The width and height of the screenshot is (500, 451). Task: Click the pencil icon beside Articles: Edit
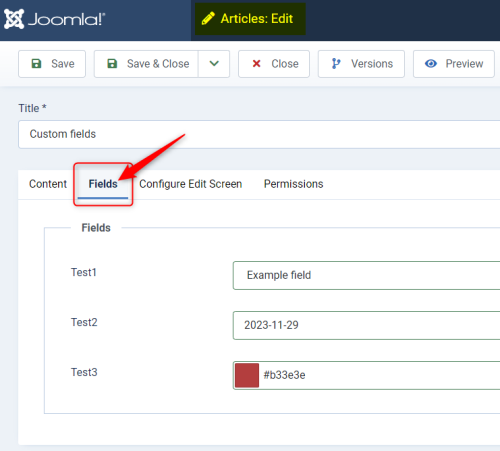coord(208,19)
